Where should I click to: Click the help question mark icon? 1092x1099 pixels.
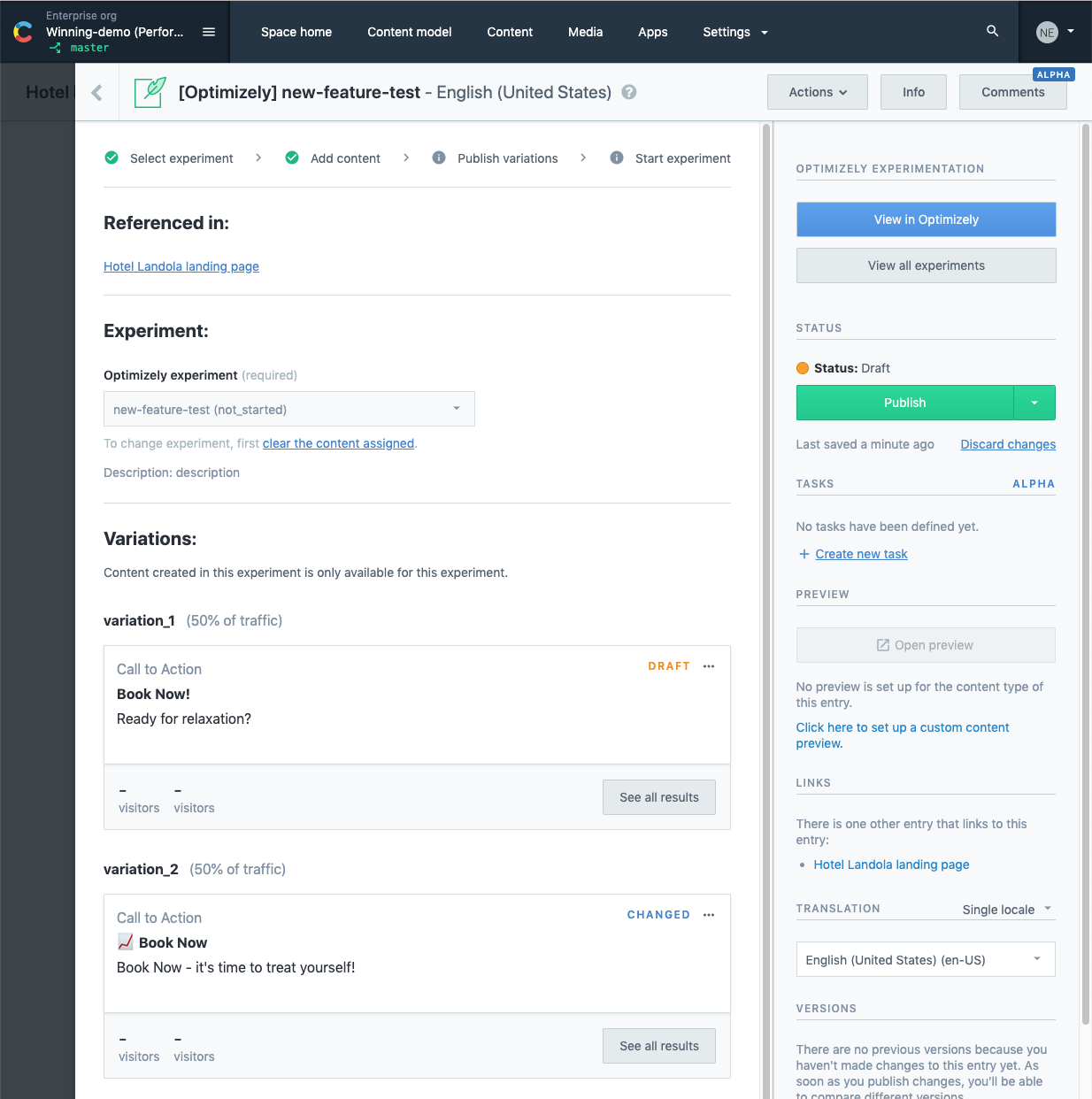click(629, 92)
